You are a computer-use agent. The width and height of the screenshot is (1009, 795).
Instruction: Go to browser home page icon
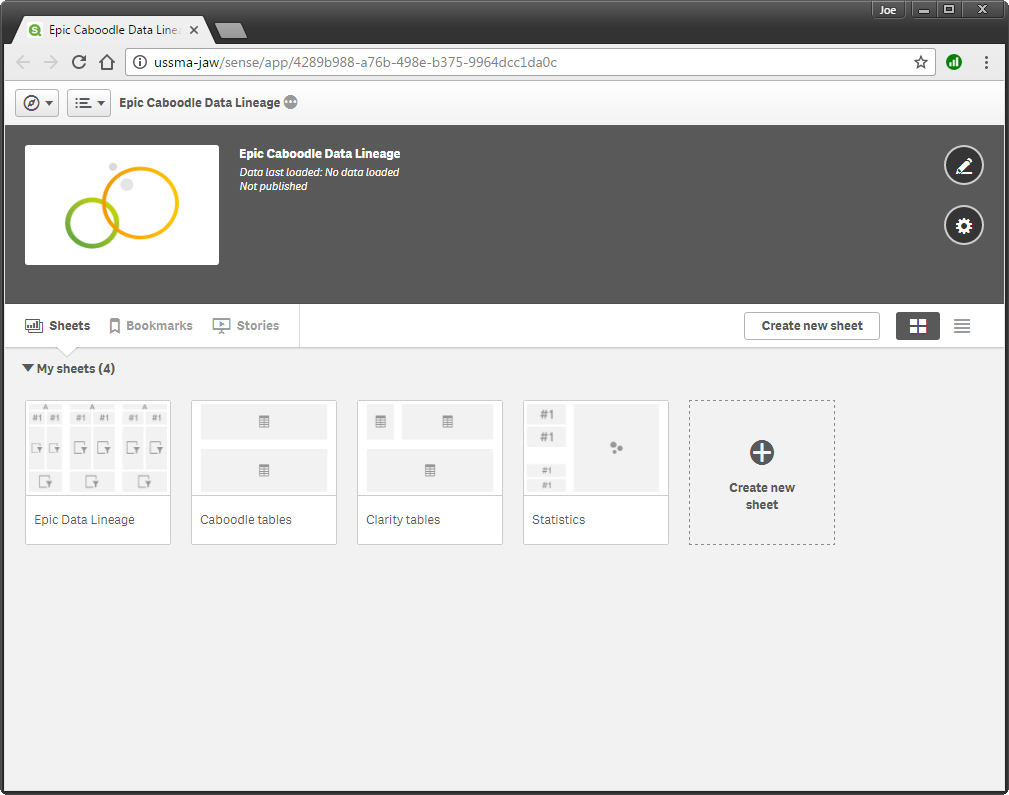click(107, 62)
